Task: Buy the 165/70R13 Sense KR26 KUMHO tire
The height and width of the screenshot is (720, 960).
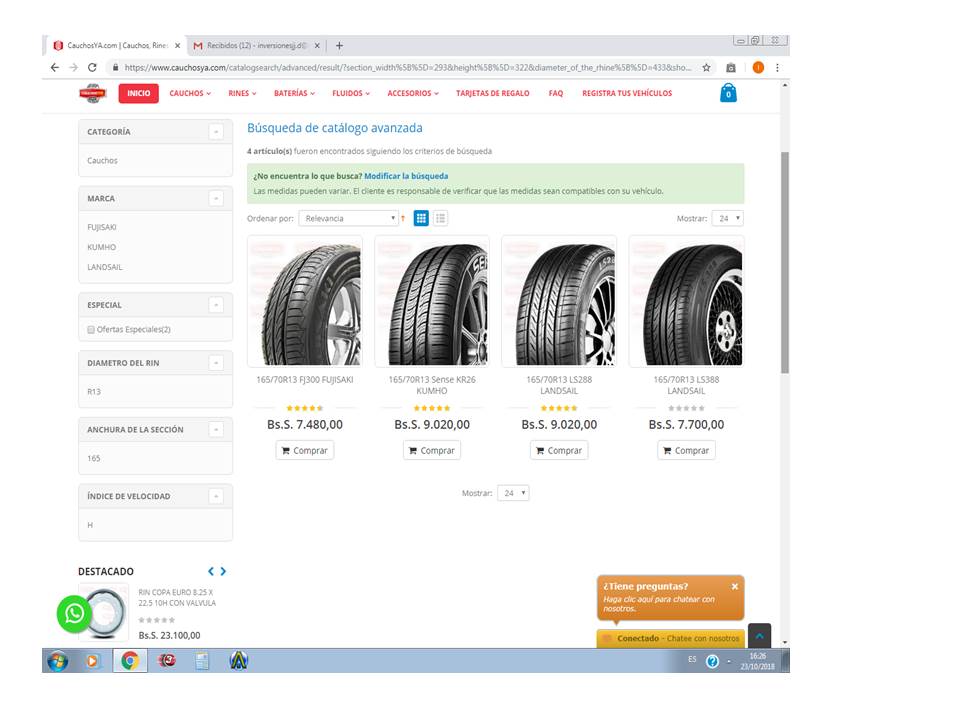Action: (432, 450)
